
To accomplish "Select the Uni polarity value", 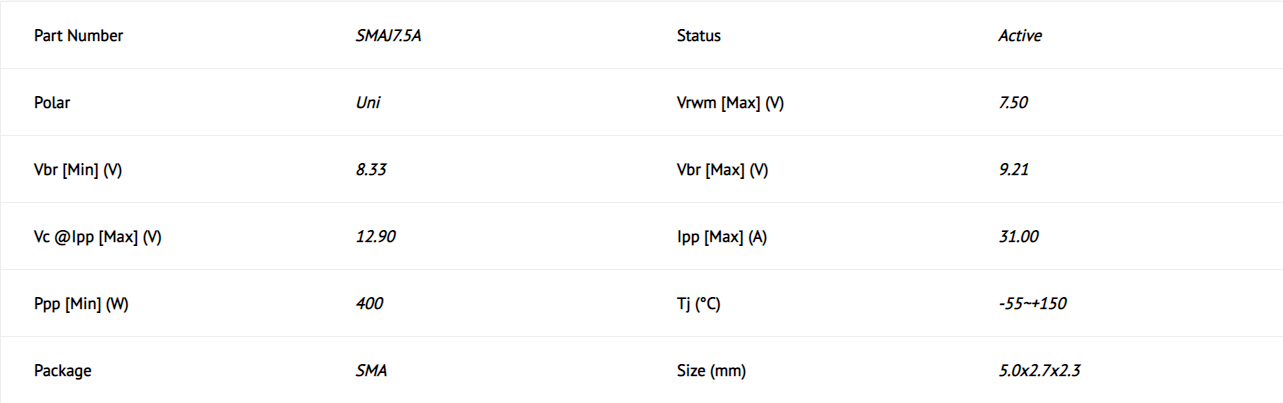I will (x=368, y=102).
